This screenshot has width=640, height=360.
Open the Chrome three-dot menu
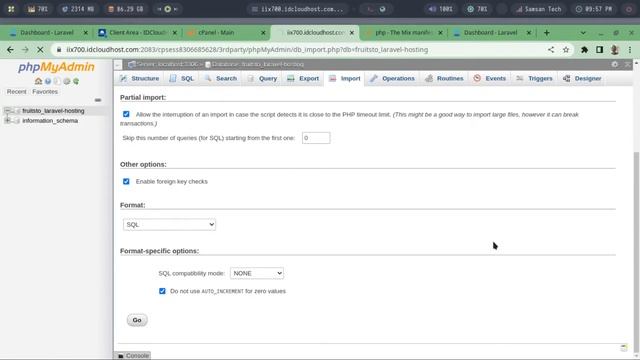click(630, 49)
